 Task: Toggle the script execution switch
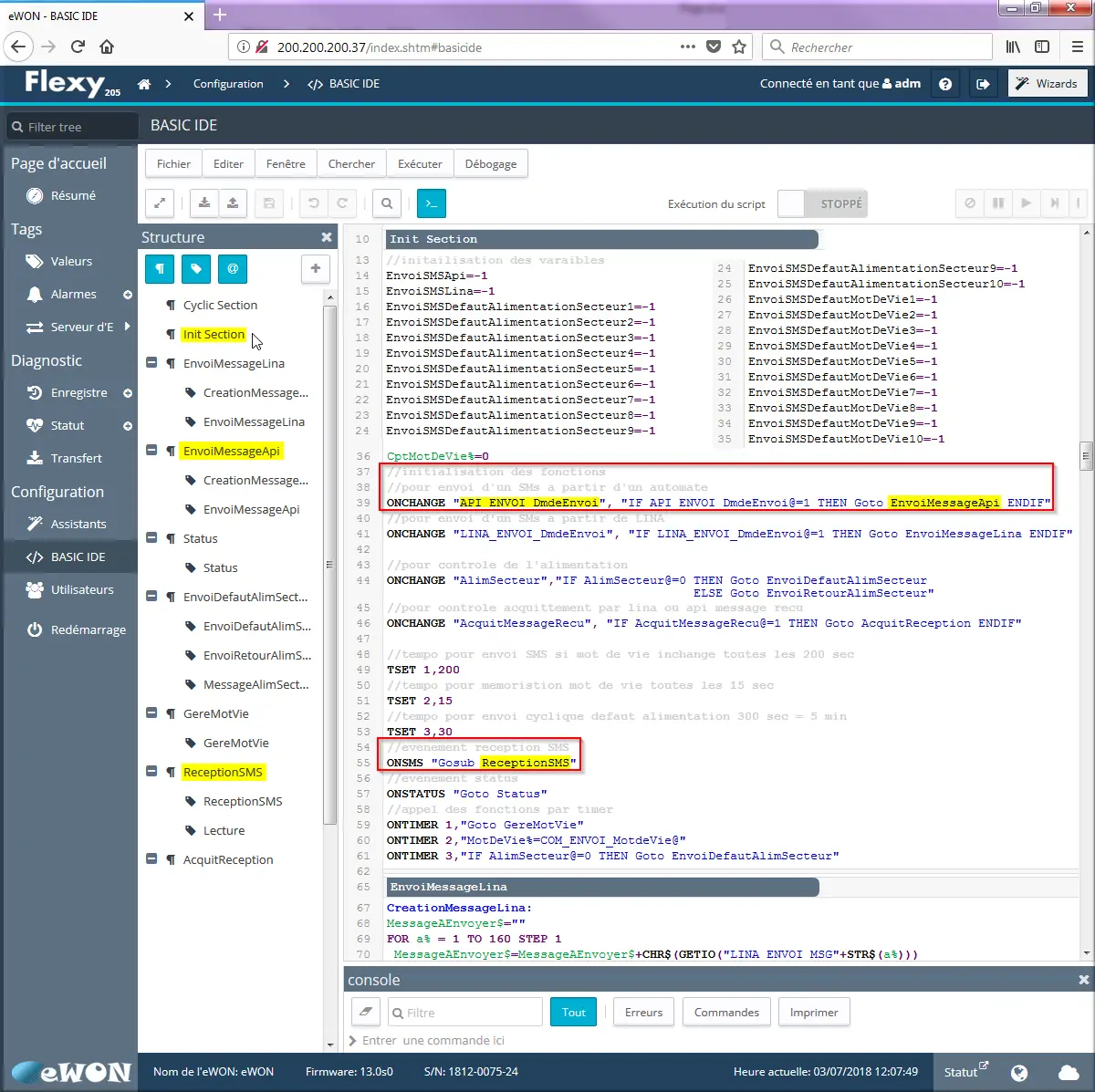point(821,203)
